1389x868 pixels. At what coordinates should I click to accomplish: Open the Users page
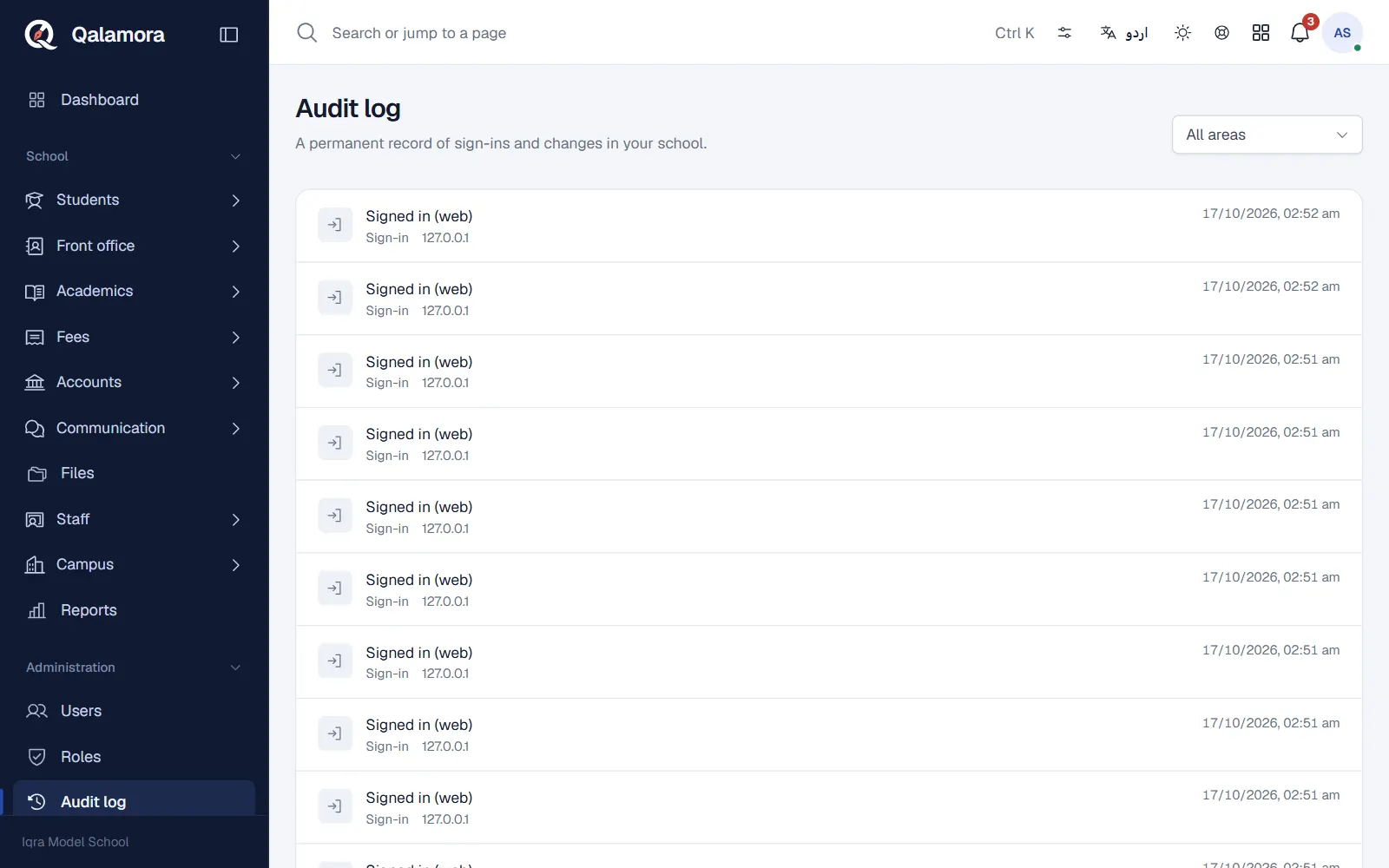pos(135,711)
